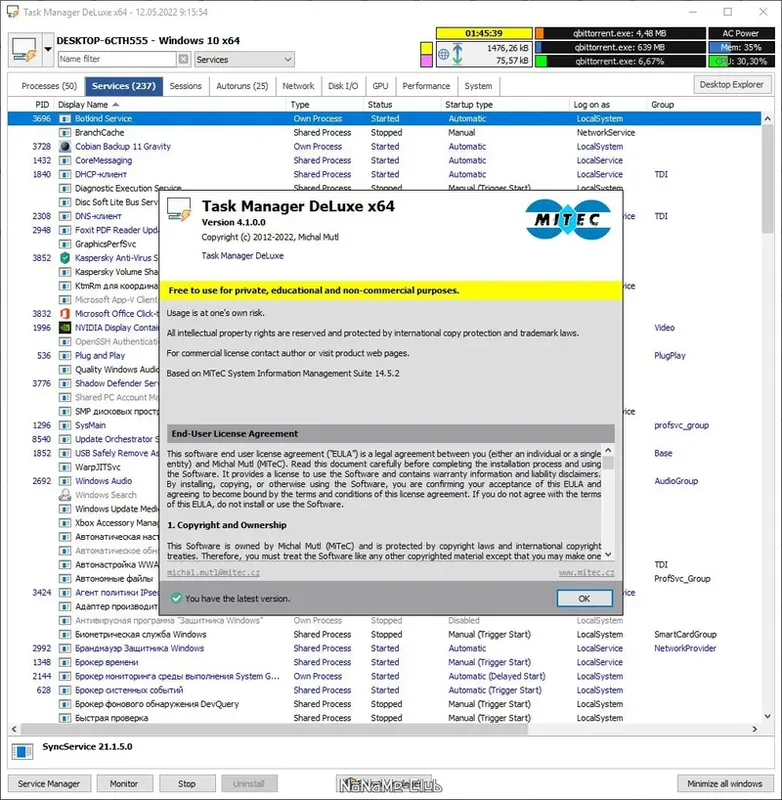Viewport: 782px width, 800px height.
Task: Click the services list scroll down arrow
Action: pos(767,716)
